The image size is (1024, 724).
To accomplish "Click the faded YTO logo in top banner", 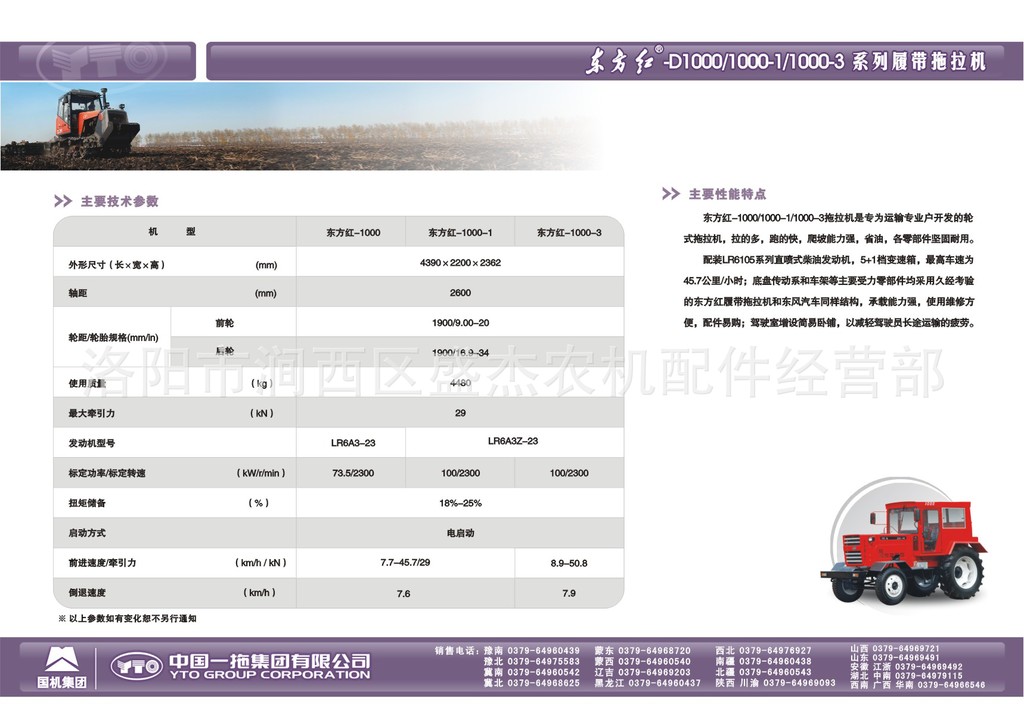I will tap(103, 61).
